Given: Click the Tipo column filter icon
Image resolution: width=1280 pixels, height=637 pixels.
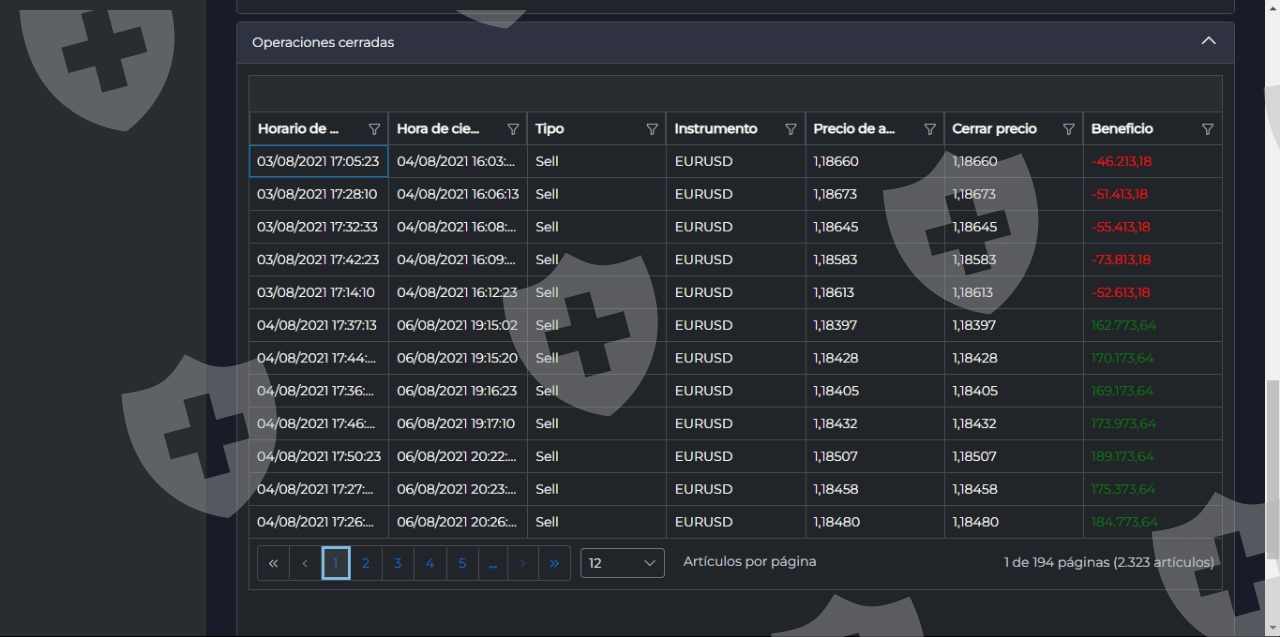Looking at the screenshot, I should pos(652,129).
